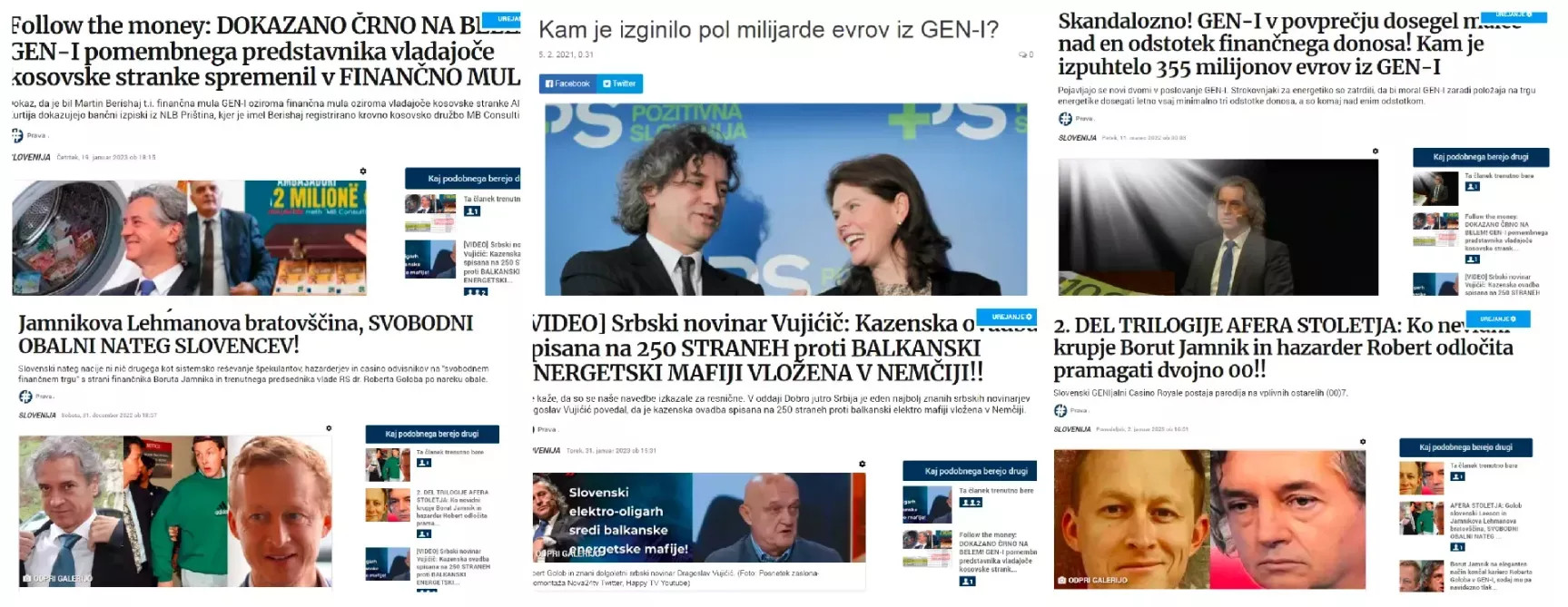Image resolution: width=1568 pixels, height=607 pixels.
Task: Select 'Kaj podobnega berejo drugi' header in top-right article
Action: point(1481,157)
